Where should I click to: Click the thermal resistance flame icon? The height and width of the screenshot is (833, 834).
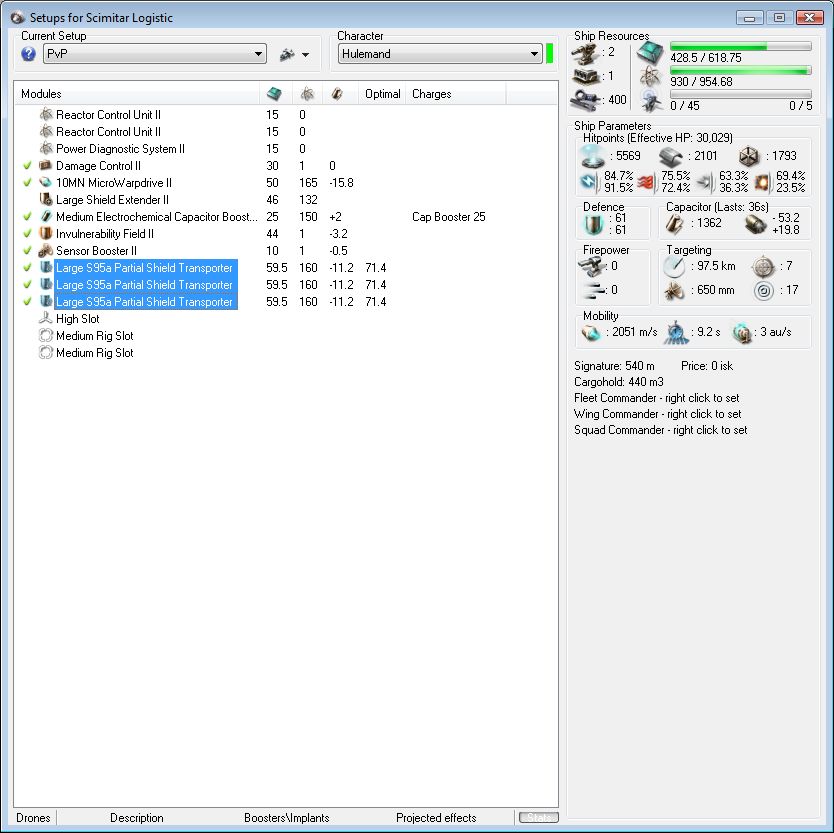pyautogui.click(x=646, y=182)
